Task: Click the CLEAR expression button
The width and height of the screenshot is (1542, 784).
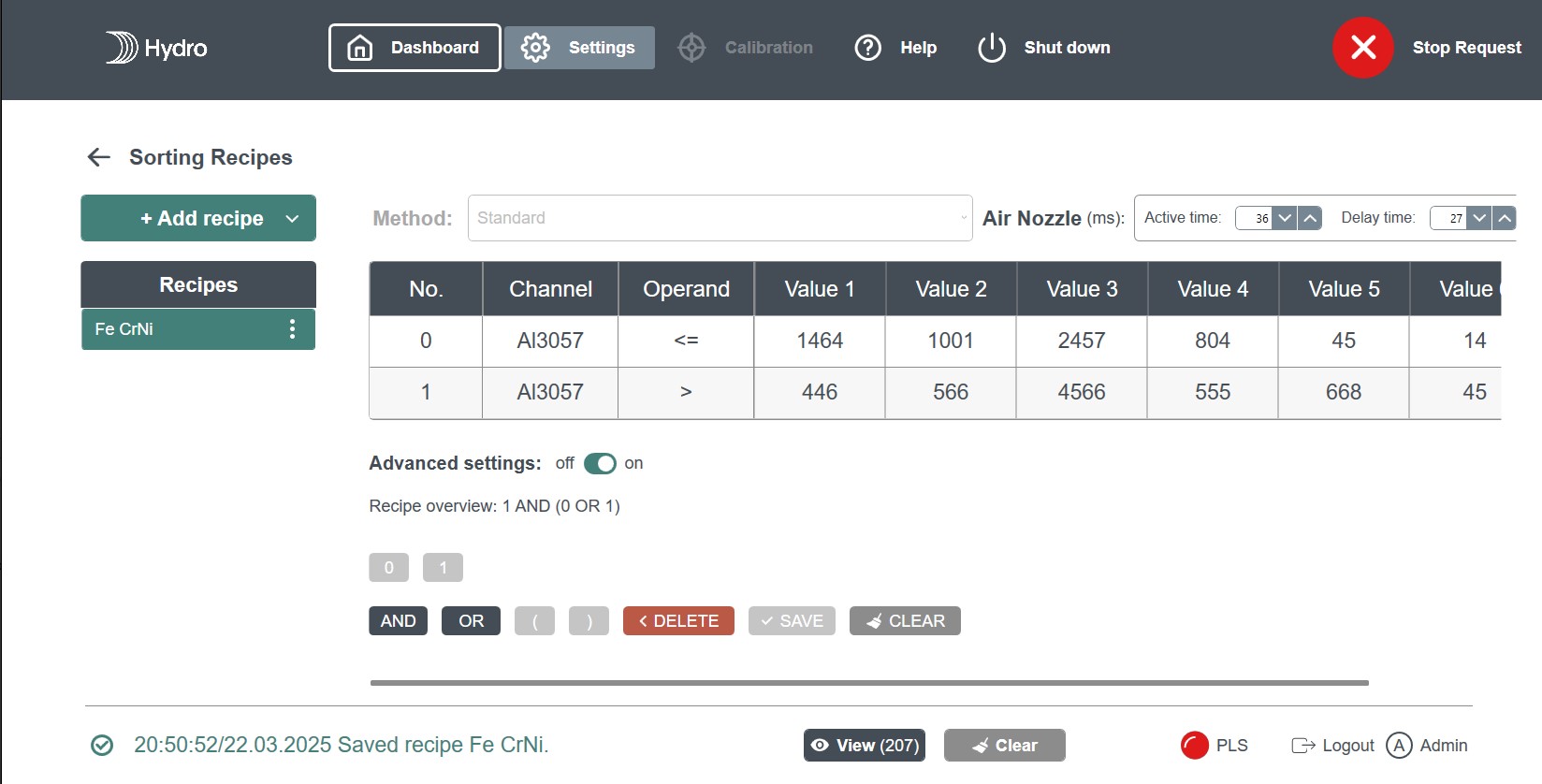Action: point(905,621)
